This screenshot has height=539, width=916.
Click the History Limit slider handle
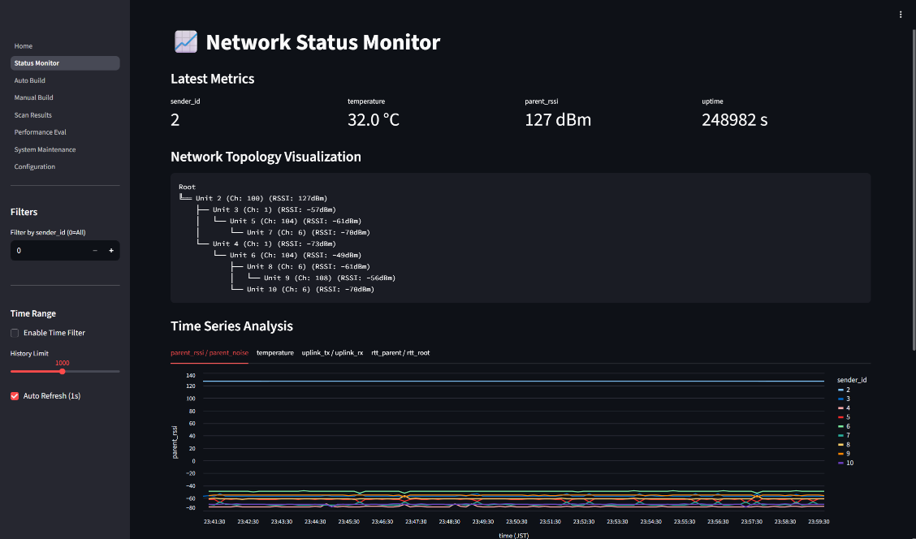click(62, 371)
